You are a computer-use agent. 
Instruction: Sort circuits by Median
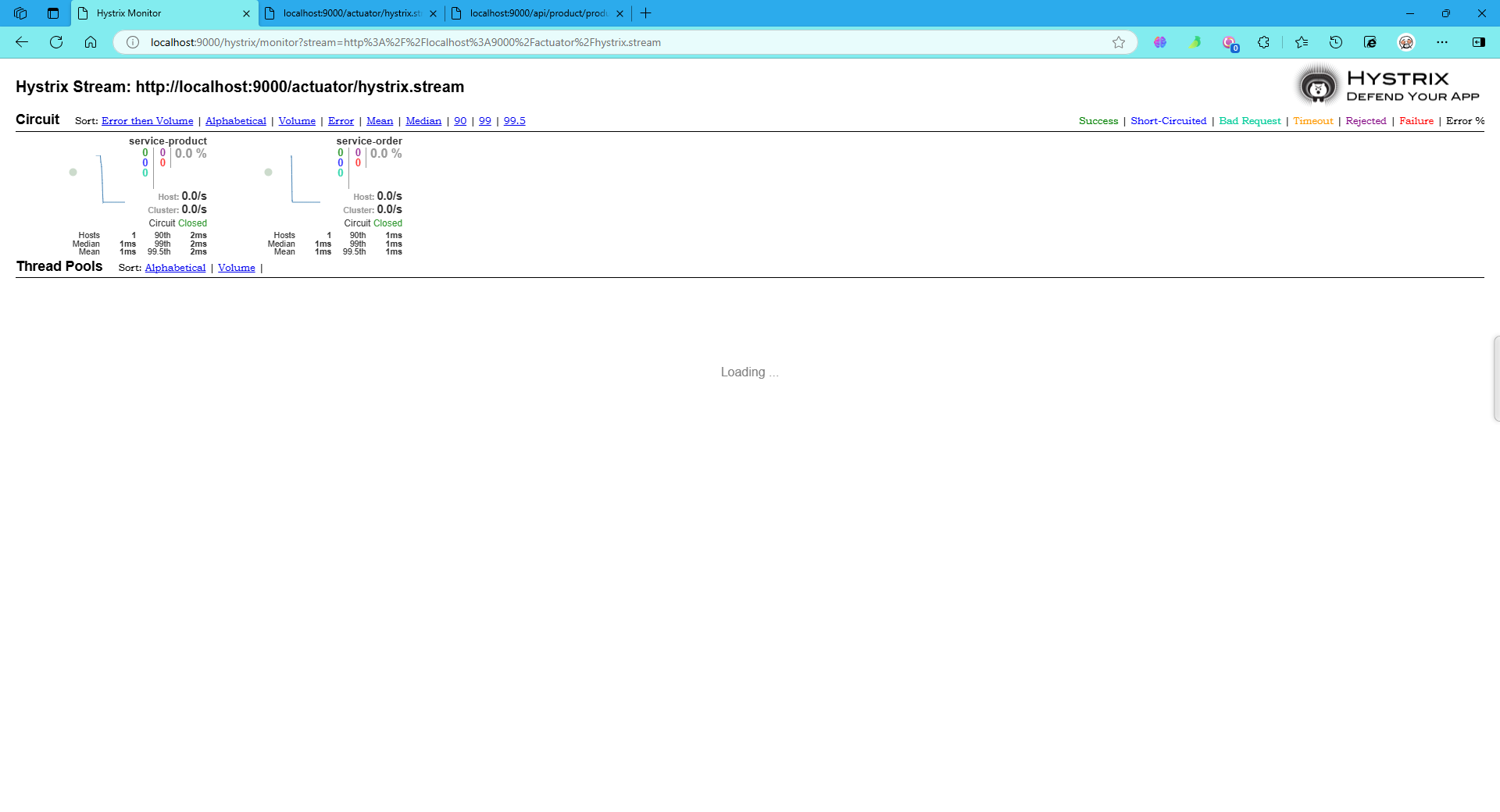click(x=423, y=121)
